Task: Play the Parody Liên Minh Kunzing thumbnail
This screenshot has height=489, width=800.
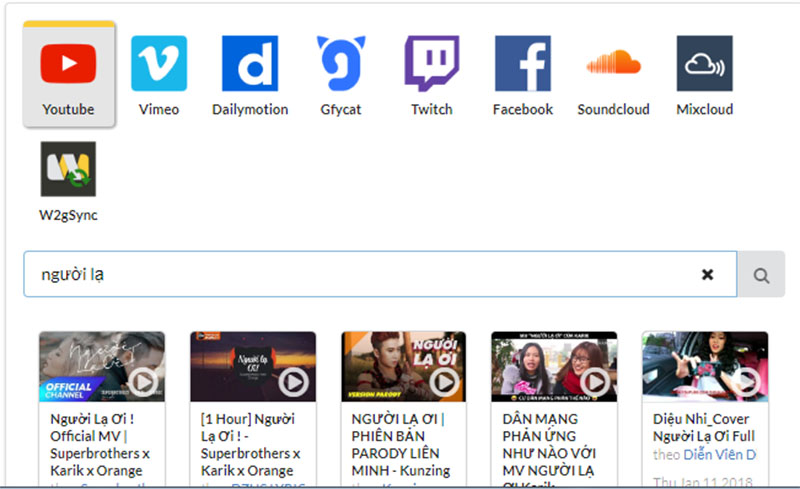Action: pyautogui.click(x=404, y=366)
